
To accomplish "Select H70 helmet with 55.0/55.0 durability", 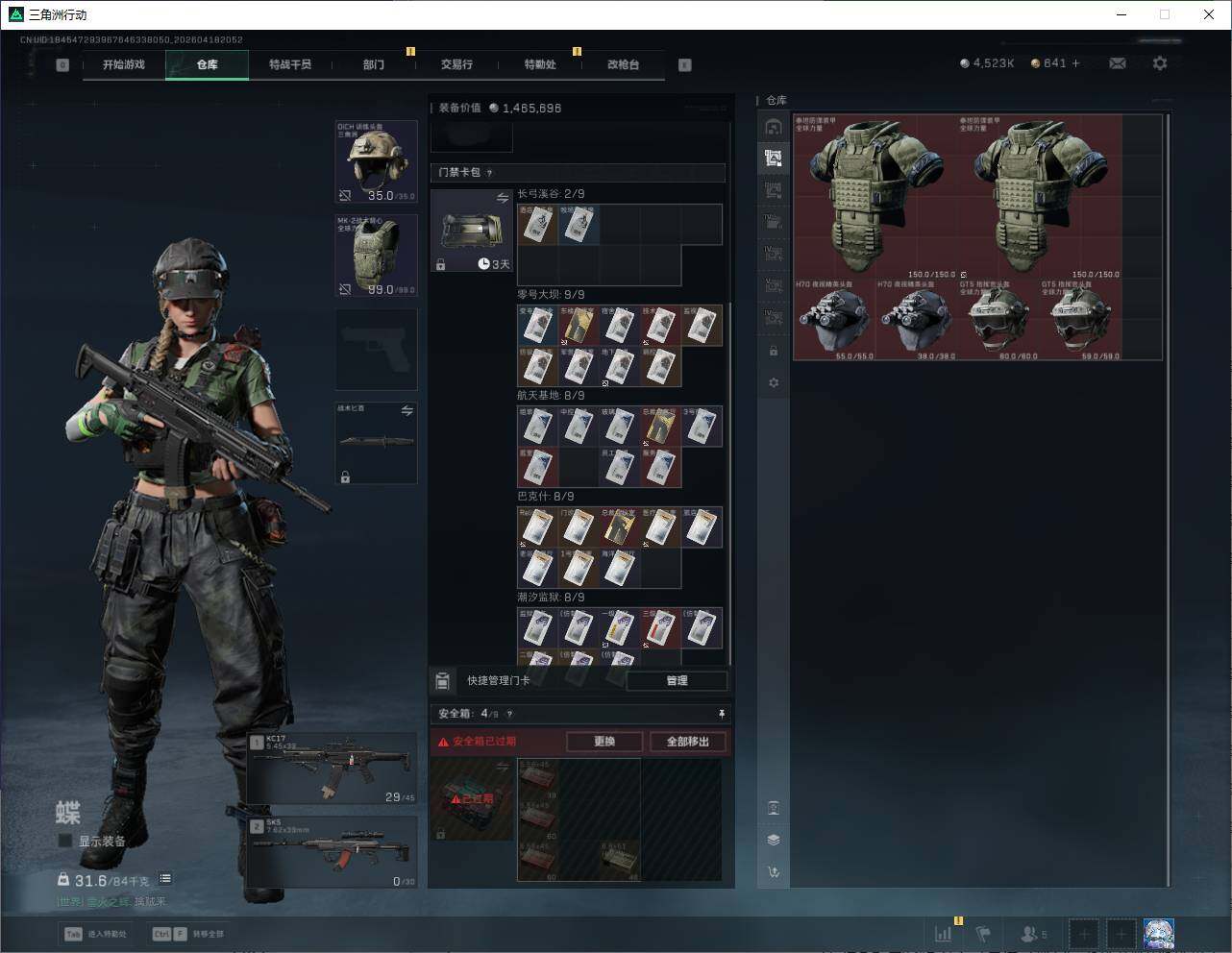I will [833, 320].
